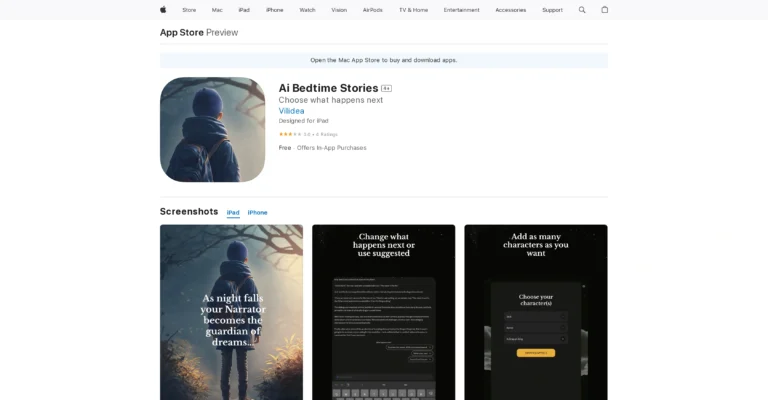This screenshot has width=768, height=400.
Task: Click the Ai Bedtime Stories title
Action: tap(329, 88)
